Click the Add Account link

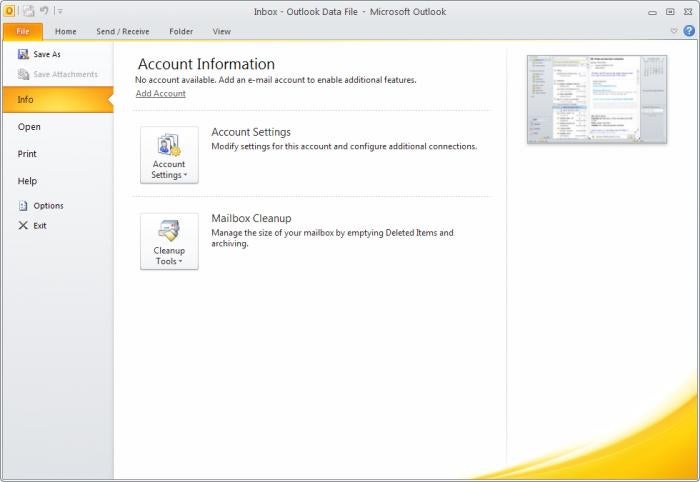161,93
